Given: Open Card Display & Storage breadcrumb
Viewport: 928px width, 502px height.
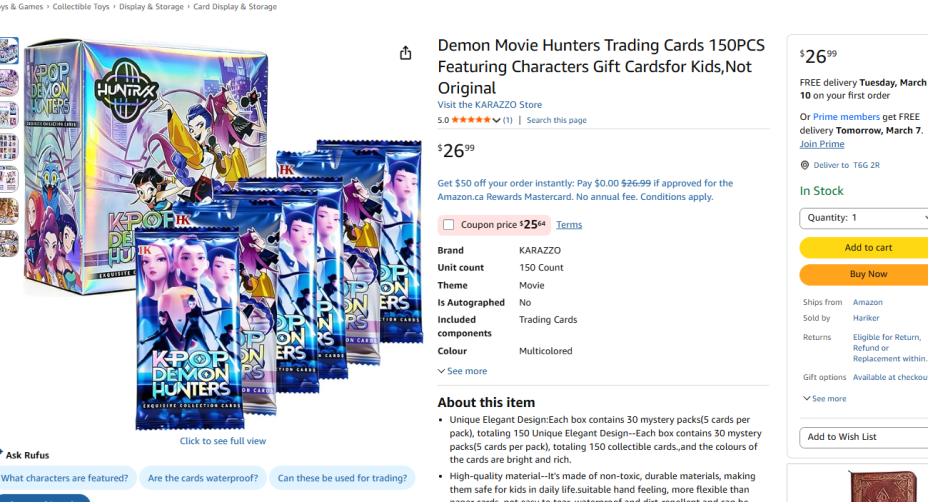Looking at the screenshot, I should pos(235,7).
